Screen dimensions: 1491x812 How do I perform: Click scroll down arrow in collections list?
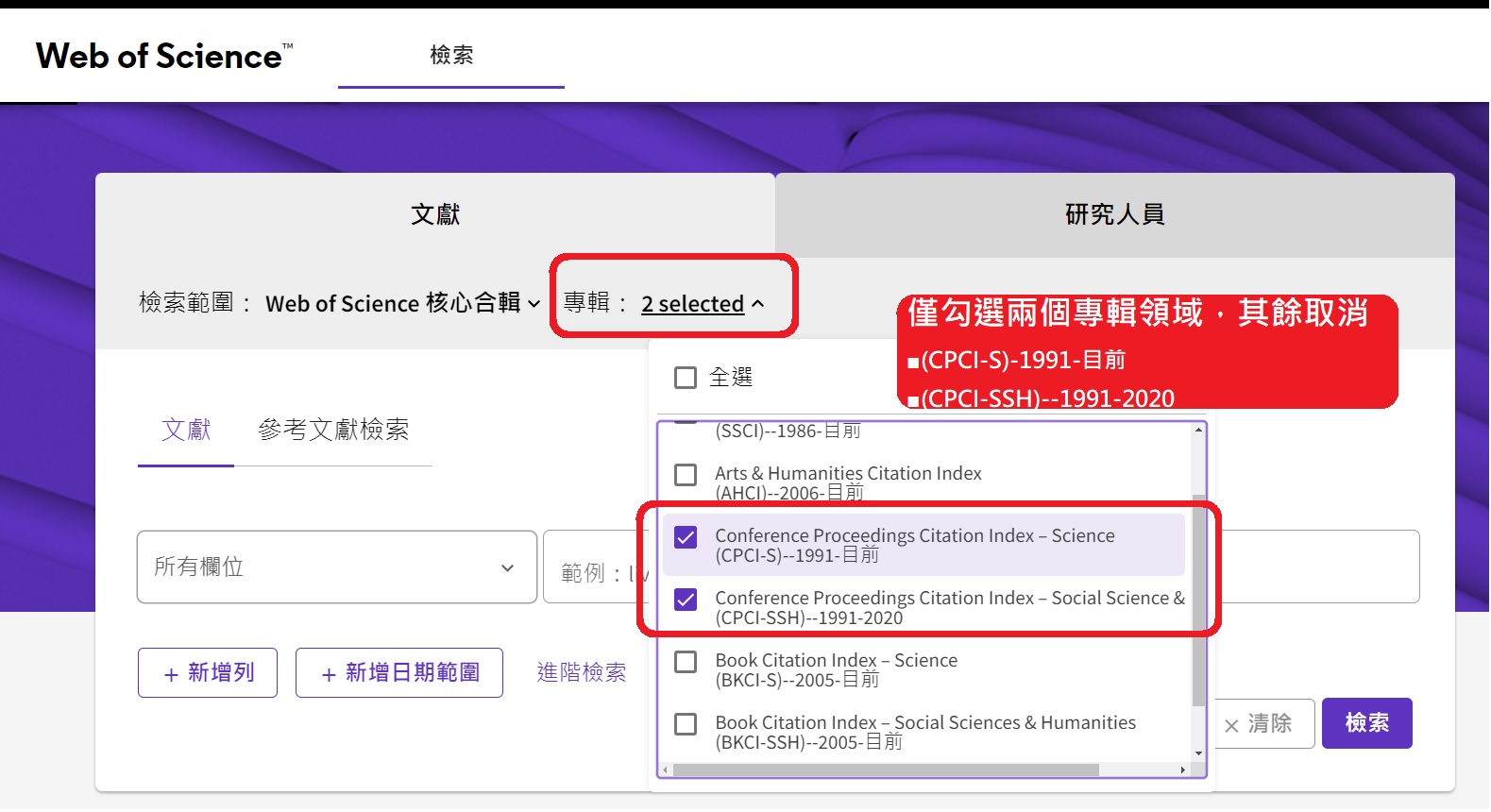coord(1198,753)
